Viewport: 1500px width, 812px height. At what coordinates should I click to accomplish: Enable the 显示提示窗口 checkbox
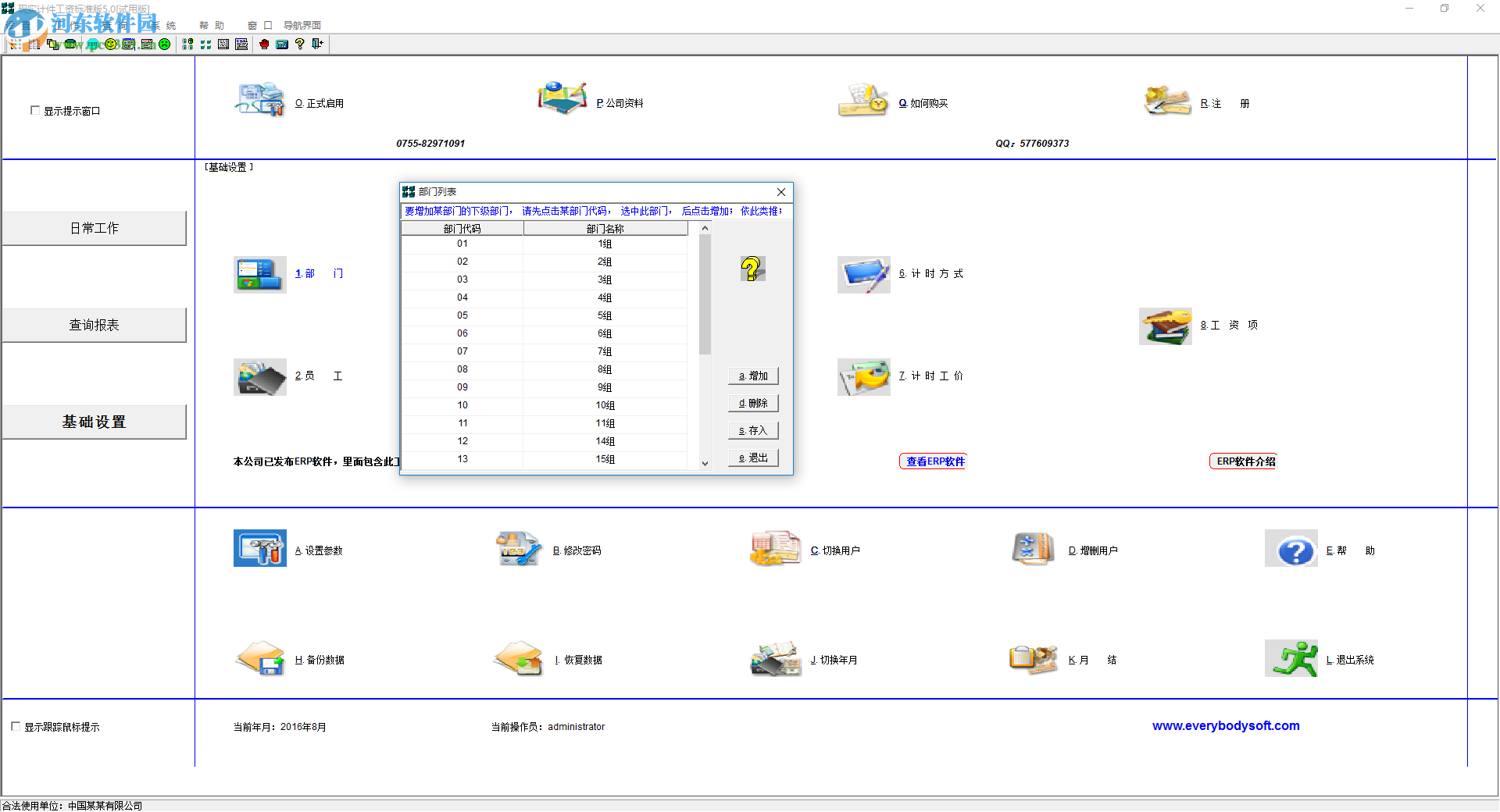[35, 111]
